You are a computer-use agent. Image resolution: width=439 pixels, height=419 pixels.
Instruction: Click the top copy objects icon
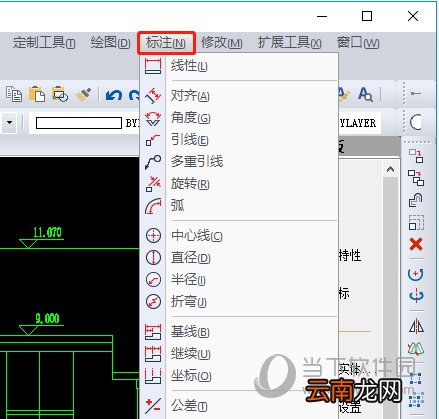click(416, 156)
